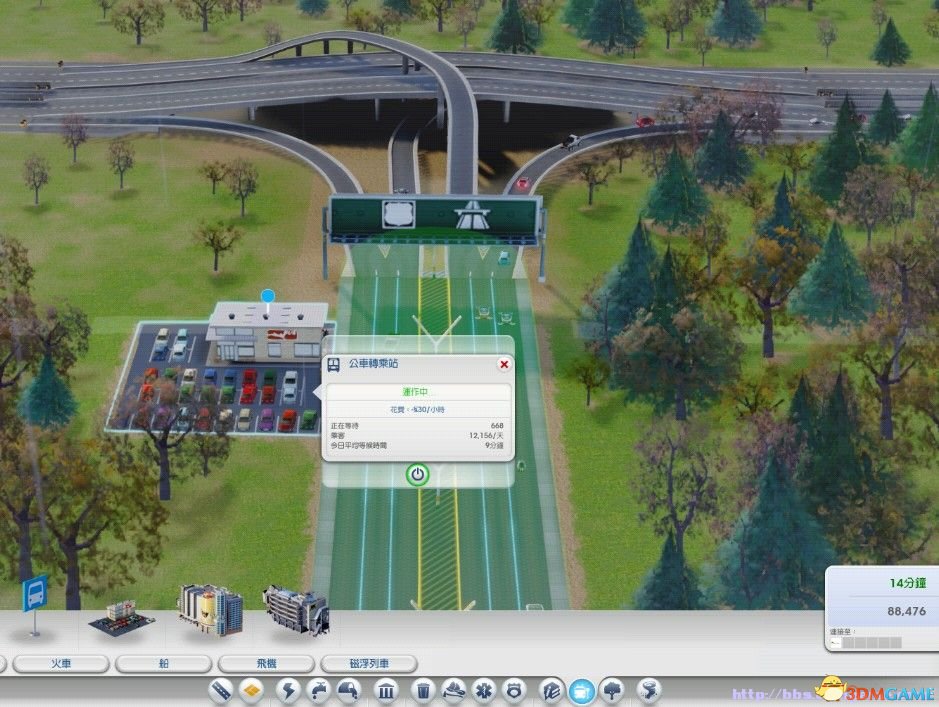The image size is (939, 707).
Task: Toggle the bus station power button
Action: (x=418, y=475)
